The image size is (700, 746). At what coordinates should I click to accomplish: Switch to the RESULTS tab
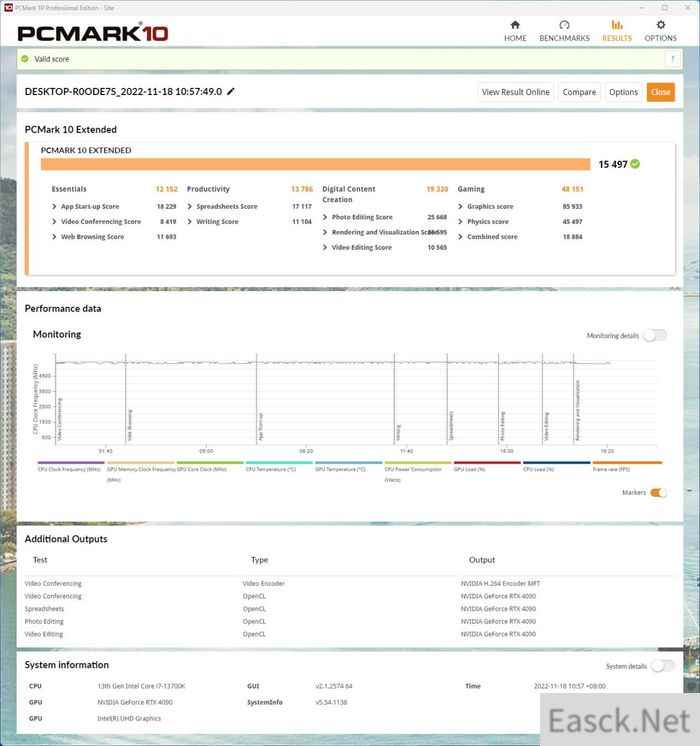pyautogui.click(x=617, y=31)
